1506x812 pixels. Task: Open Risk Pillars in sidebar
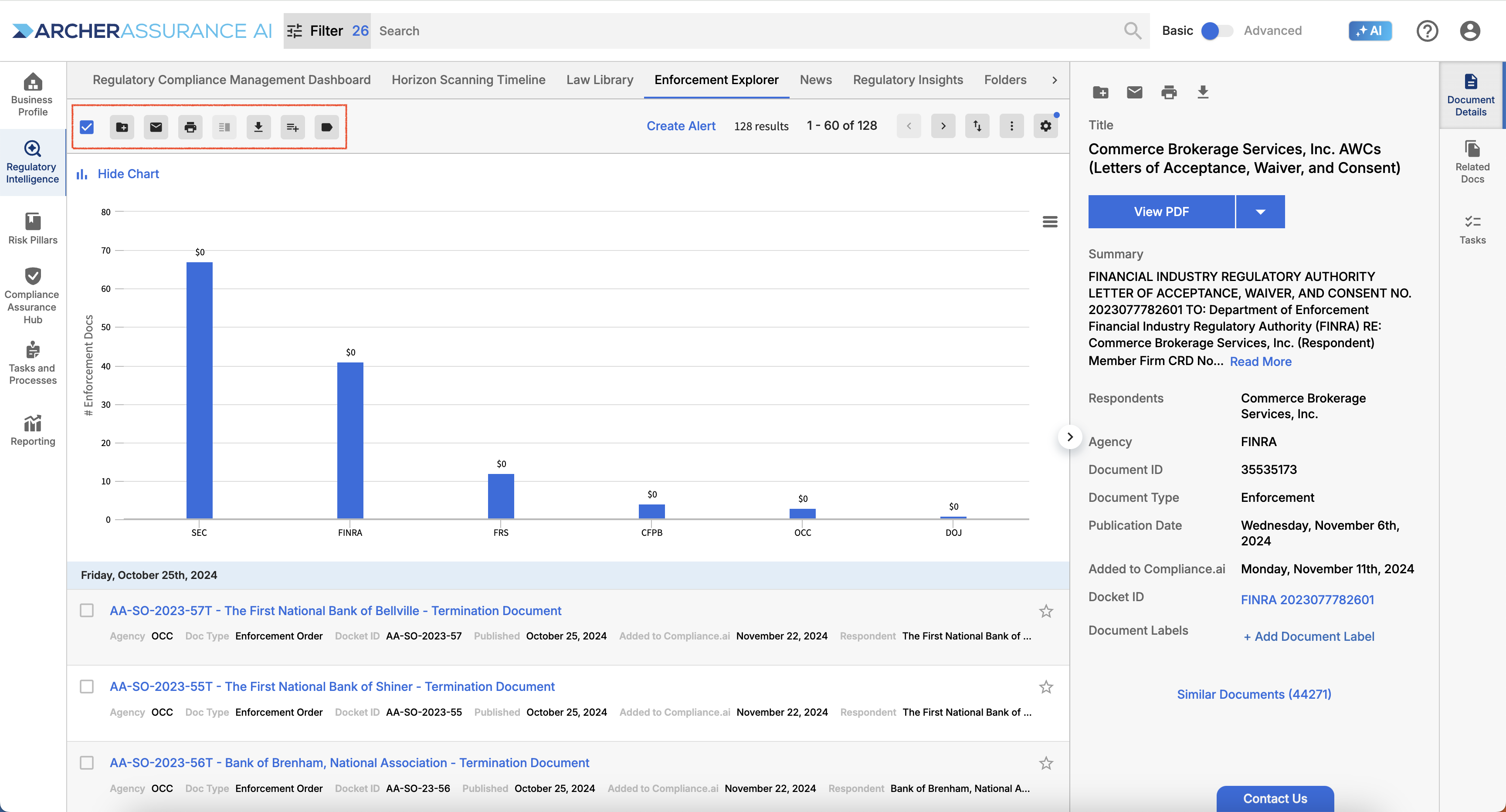33,229
